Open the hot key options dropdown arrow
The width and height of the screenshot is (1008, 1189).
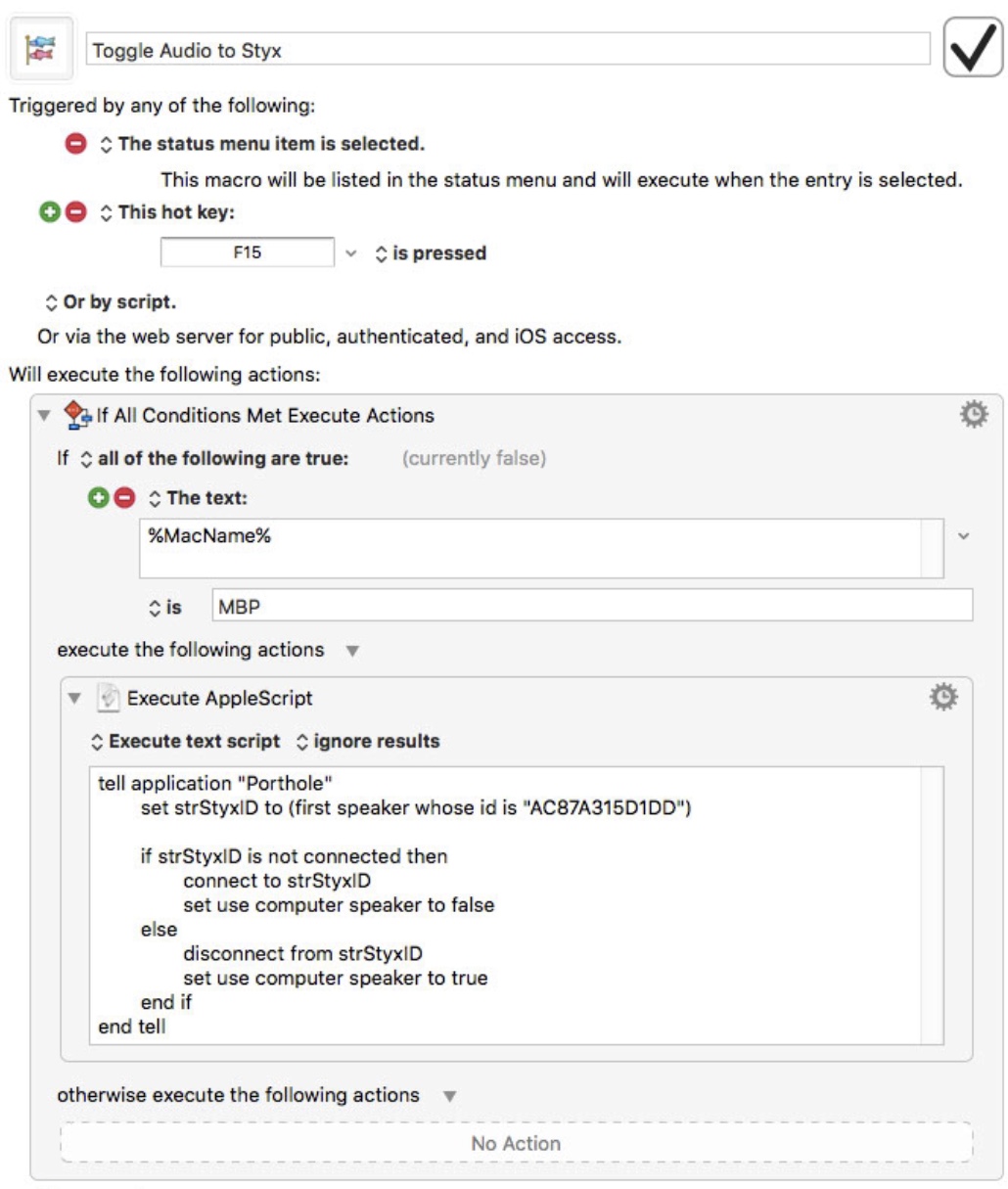pos(351,253)
